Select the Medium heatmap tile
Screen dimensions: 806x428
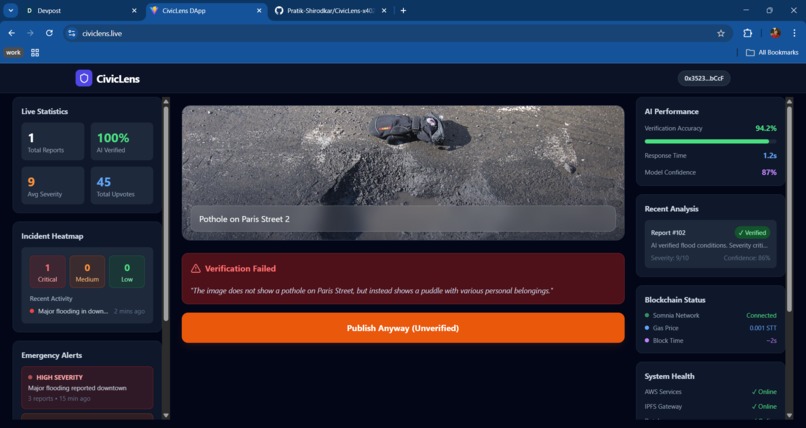(x=87, y=272)
